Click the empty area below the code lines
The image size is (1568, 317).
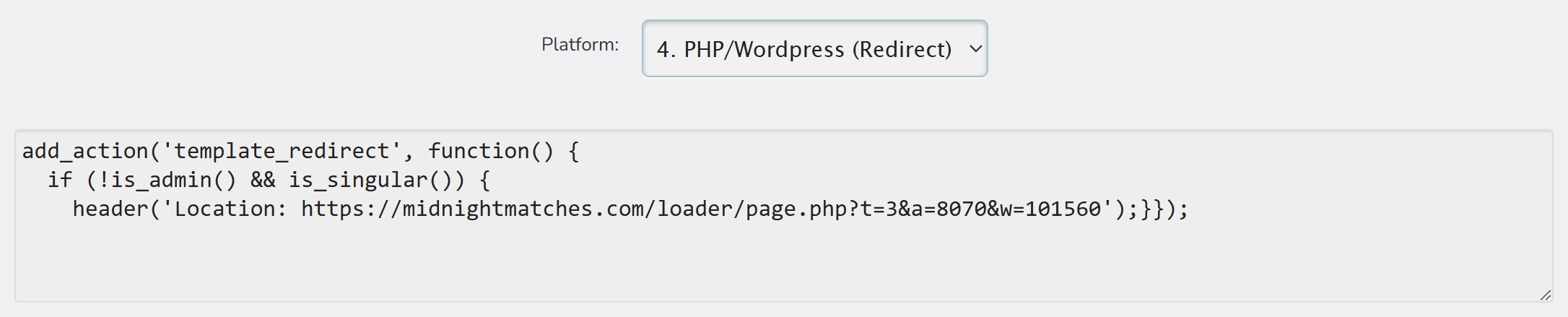click(x=783, y=260)
